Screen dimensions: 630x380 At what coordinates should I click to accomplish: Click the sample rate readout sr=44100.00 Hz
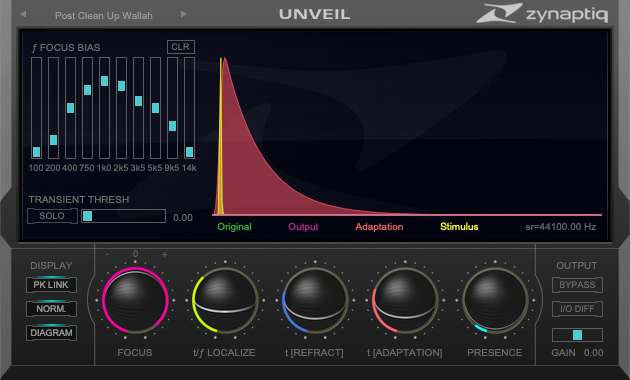[x=560, y=227]
